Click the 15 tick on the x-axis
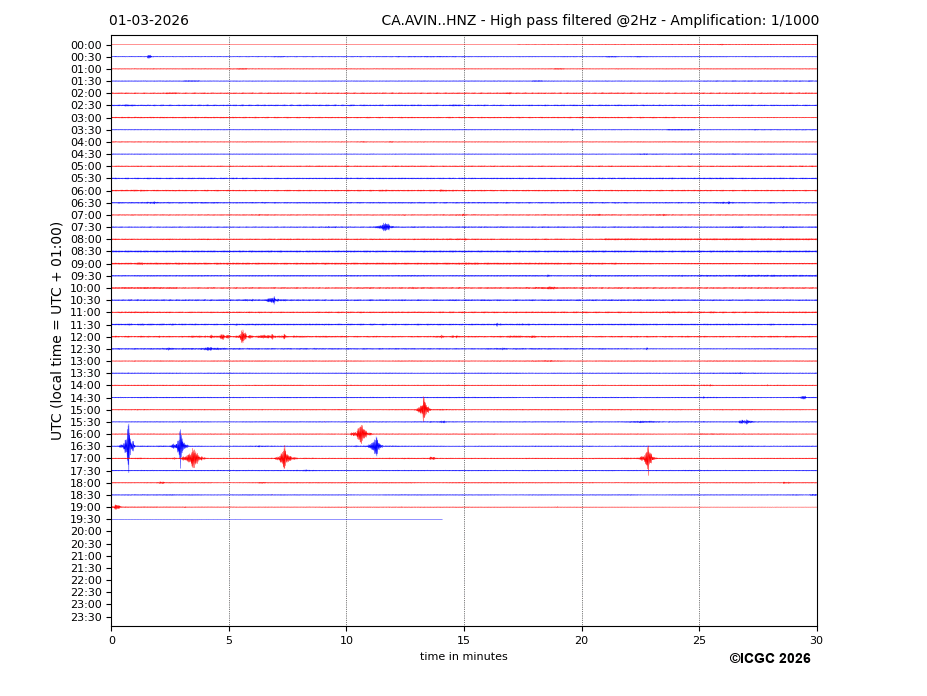Image resolution: width=927 pixels, height=696 pixels. click(x=464, y=640)
